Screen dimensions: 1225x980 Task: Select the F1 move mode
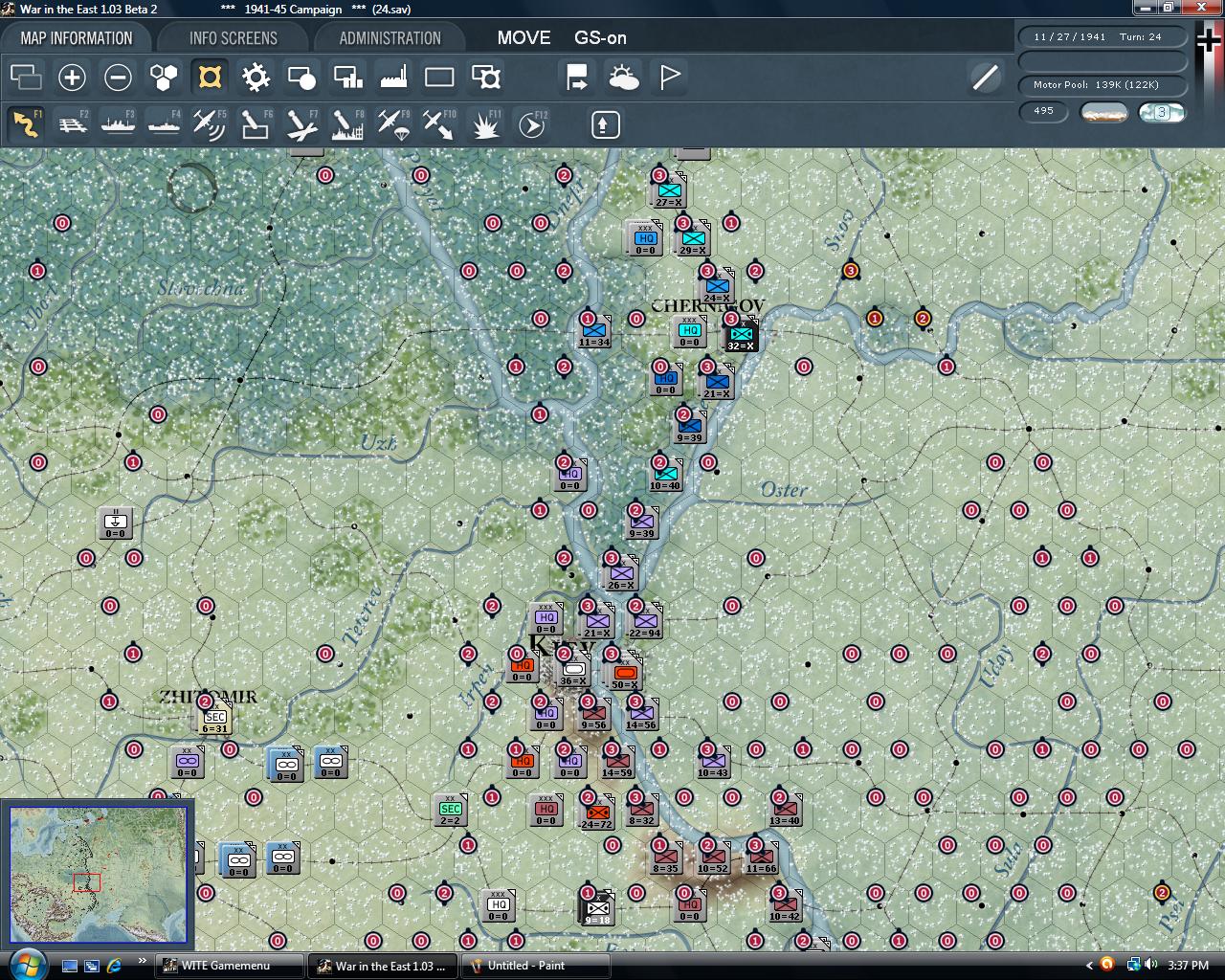tap(26, 124)
